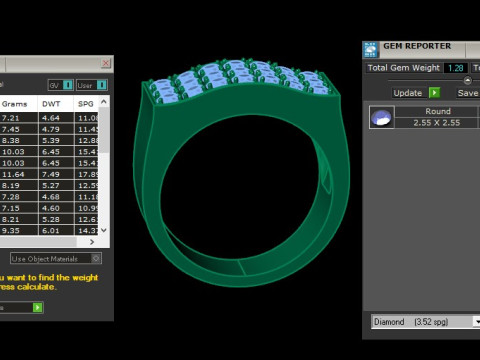Select the row with 8.38 grams
This screenshot has width=480, height=360.
pos(49,140)
